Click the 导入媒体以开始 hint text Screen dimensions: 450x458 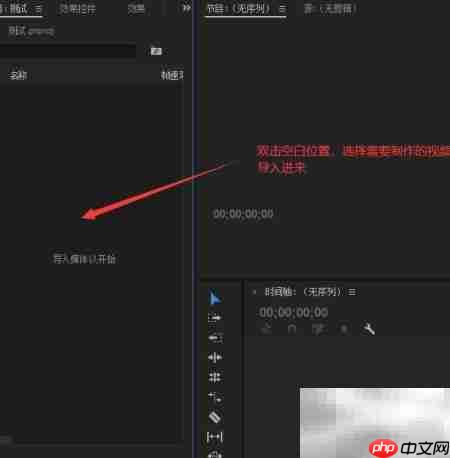(85, 259)
